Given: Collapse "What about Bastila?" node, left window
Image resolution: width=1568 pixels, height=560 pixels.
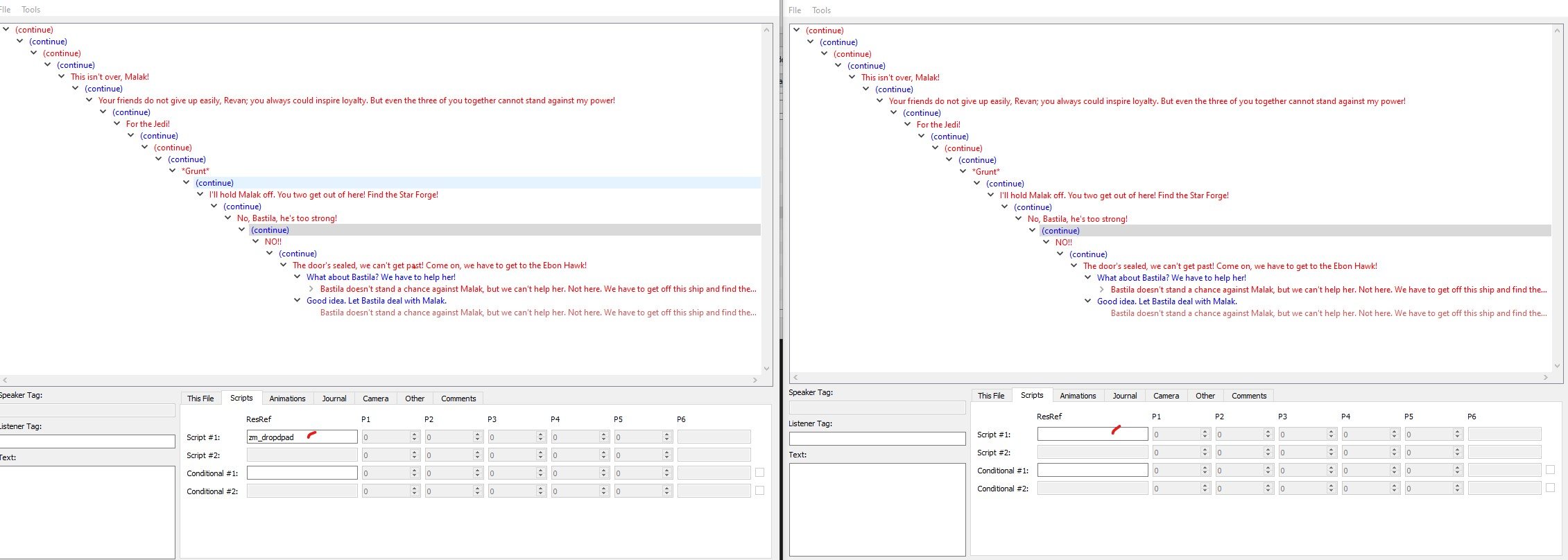Looking at the screenshot, I should tap(298, 277).
